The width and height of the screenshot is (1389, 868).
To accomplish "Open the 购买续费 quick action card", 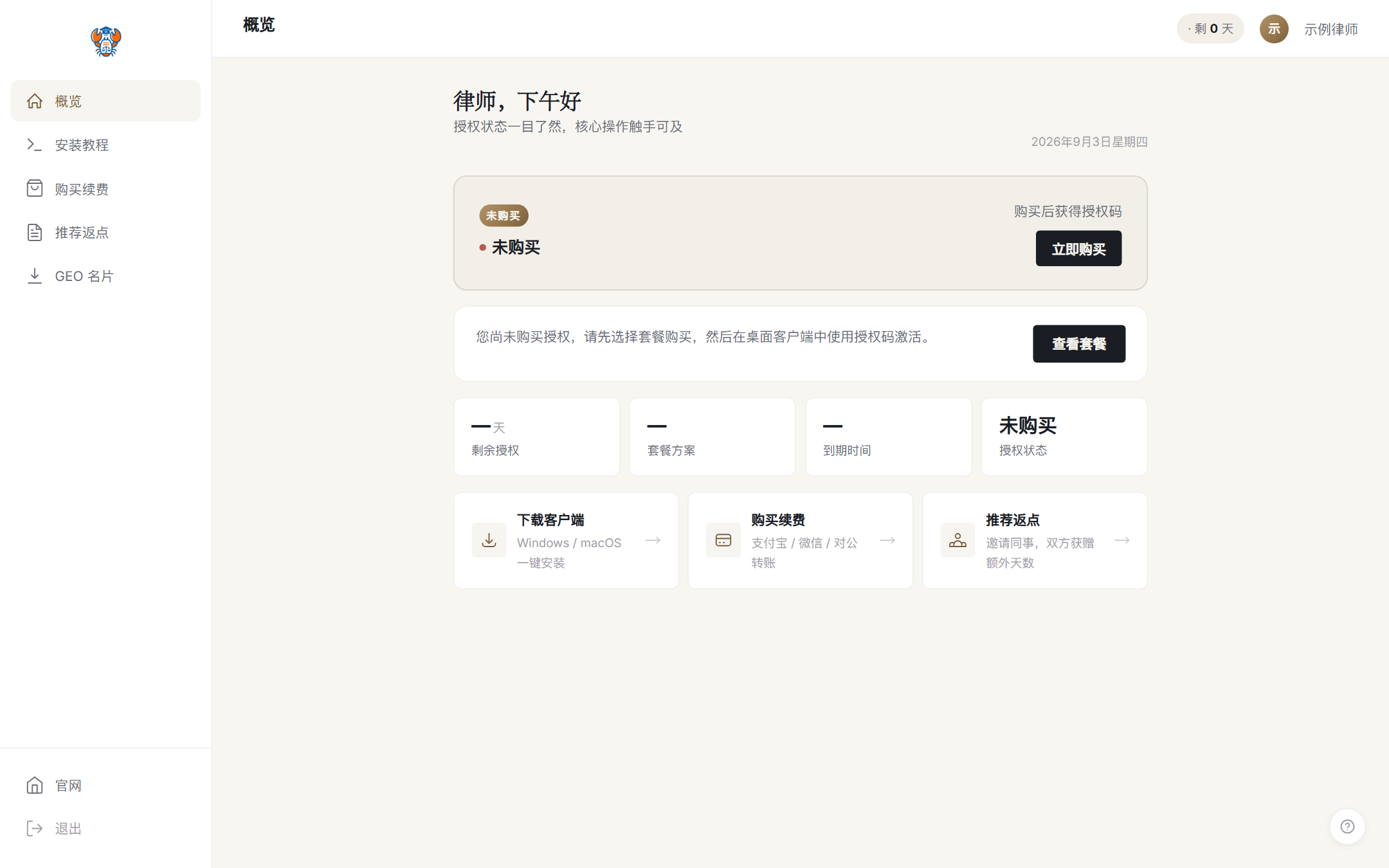I will 801,541.
